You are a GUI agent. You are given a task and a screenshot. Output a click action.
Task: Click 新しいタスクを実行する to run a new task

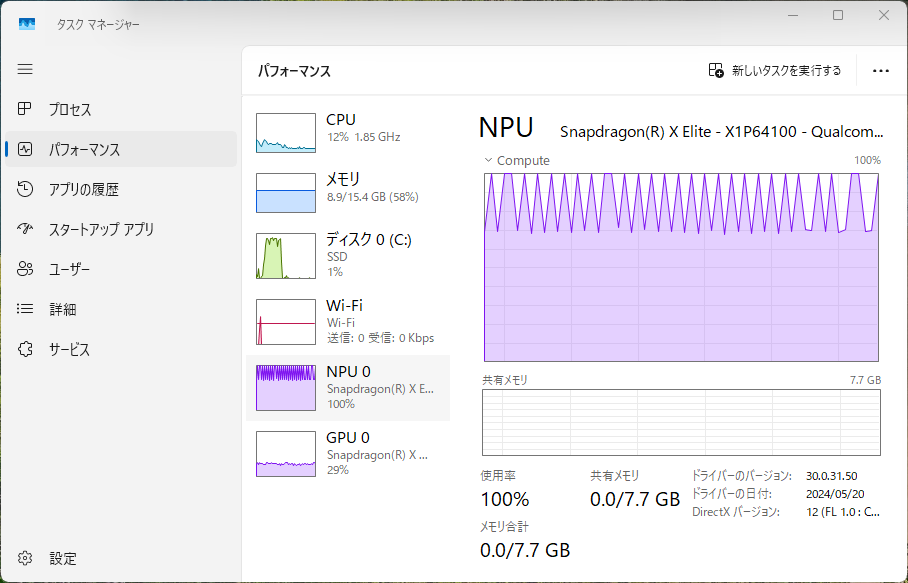775,71
